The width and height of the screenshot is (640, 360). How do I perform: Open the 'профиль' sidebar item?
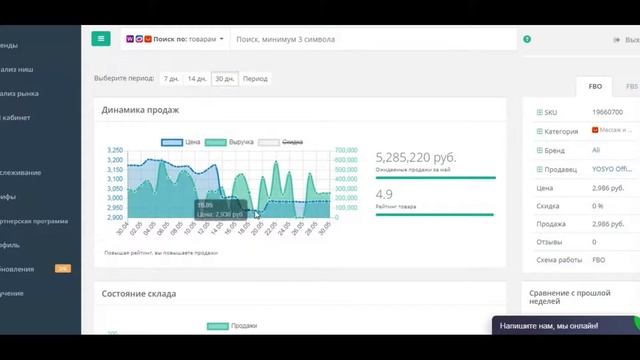point(10,245)
